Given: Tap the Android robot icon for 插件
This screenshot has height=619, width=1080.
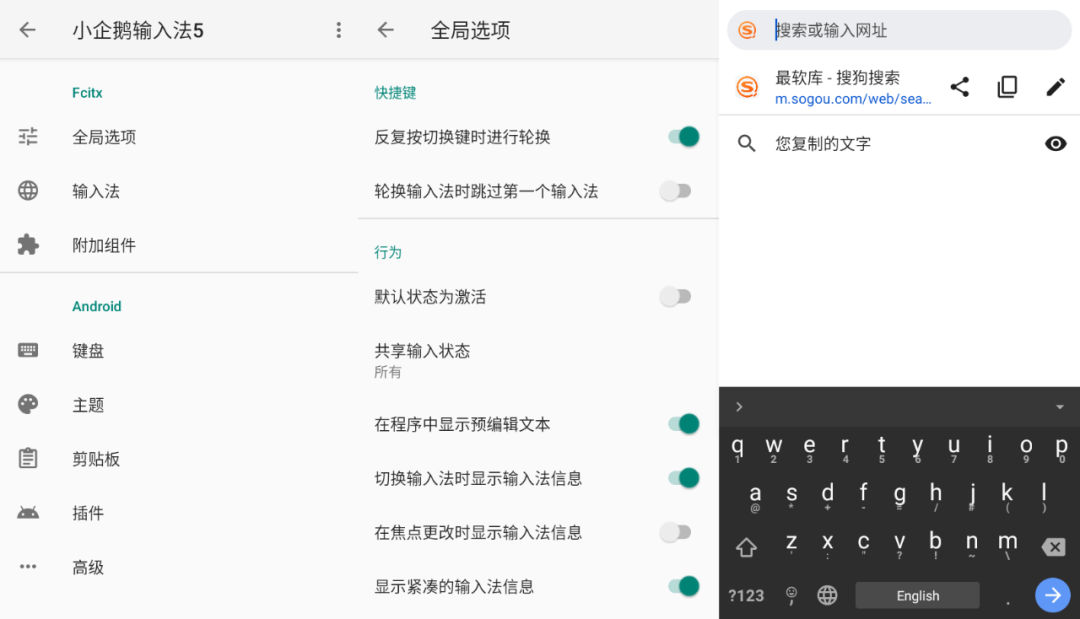Looking at the screenshot, I should coord(28,512).
